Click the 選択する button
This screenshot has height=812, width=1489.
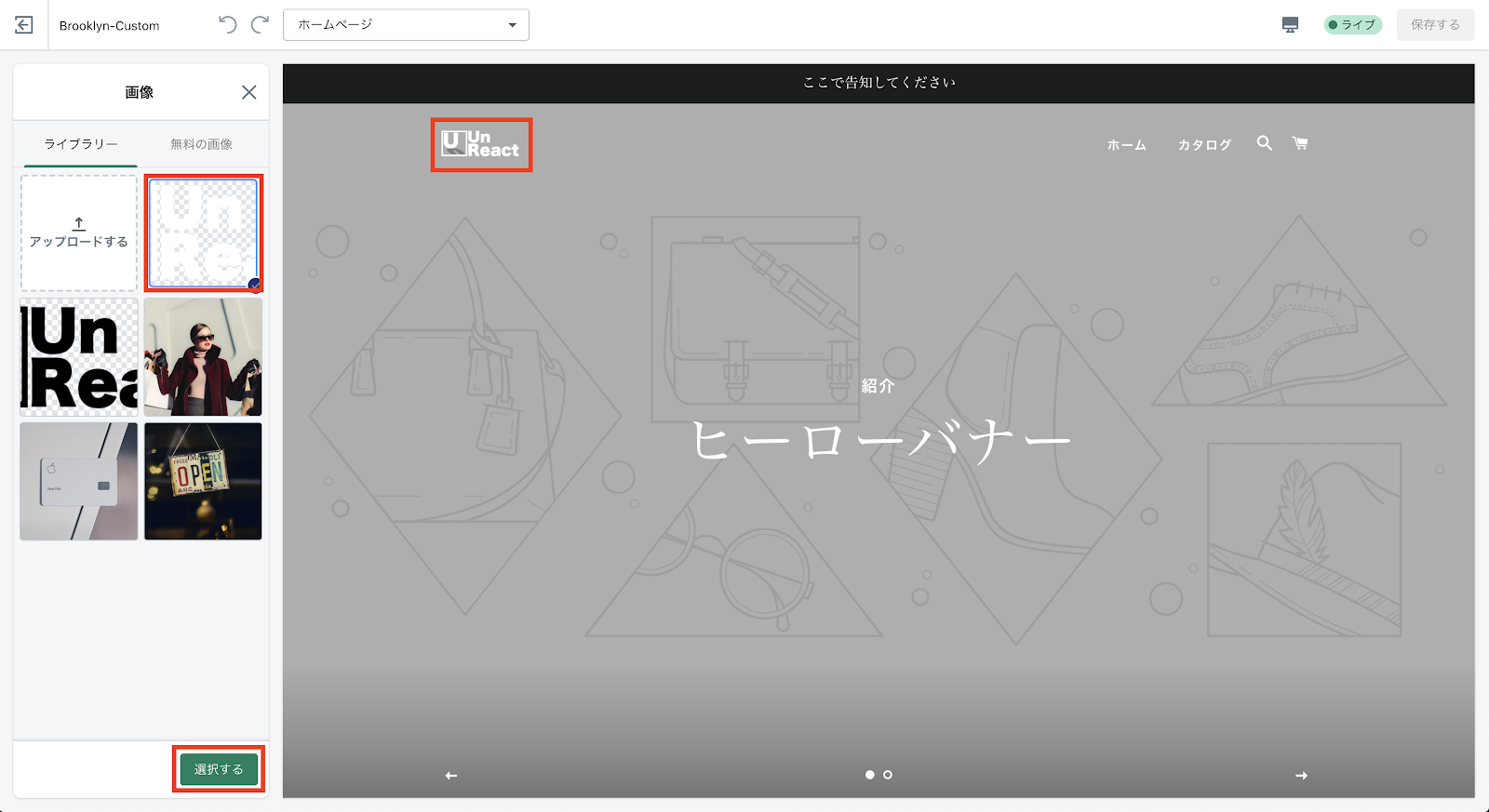coord(219,769)
